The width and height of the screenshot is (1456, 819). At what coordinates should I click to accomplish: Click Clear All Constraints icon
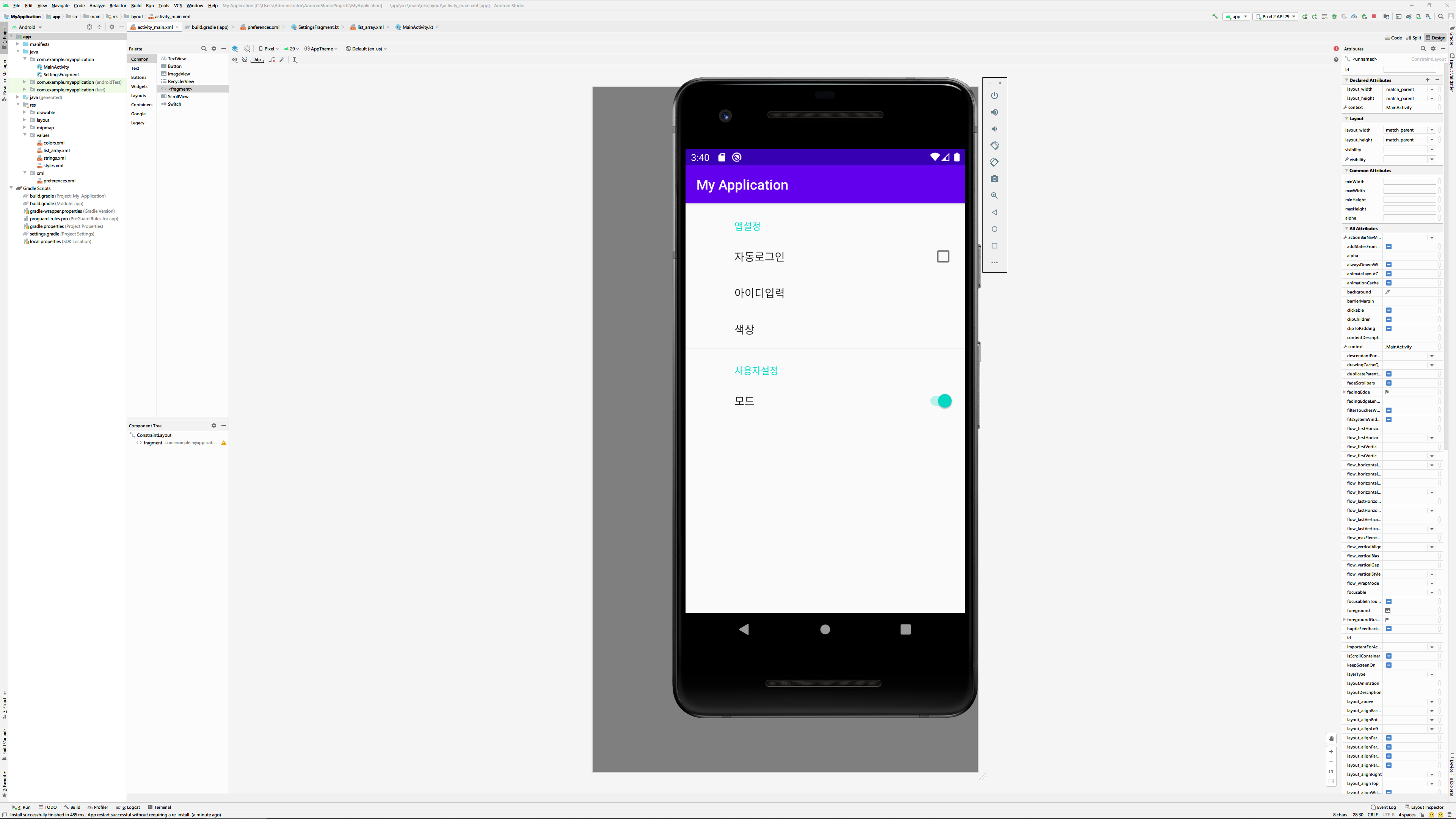point(273,60)
